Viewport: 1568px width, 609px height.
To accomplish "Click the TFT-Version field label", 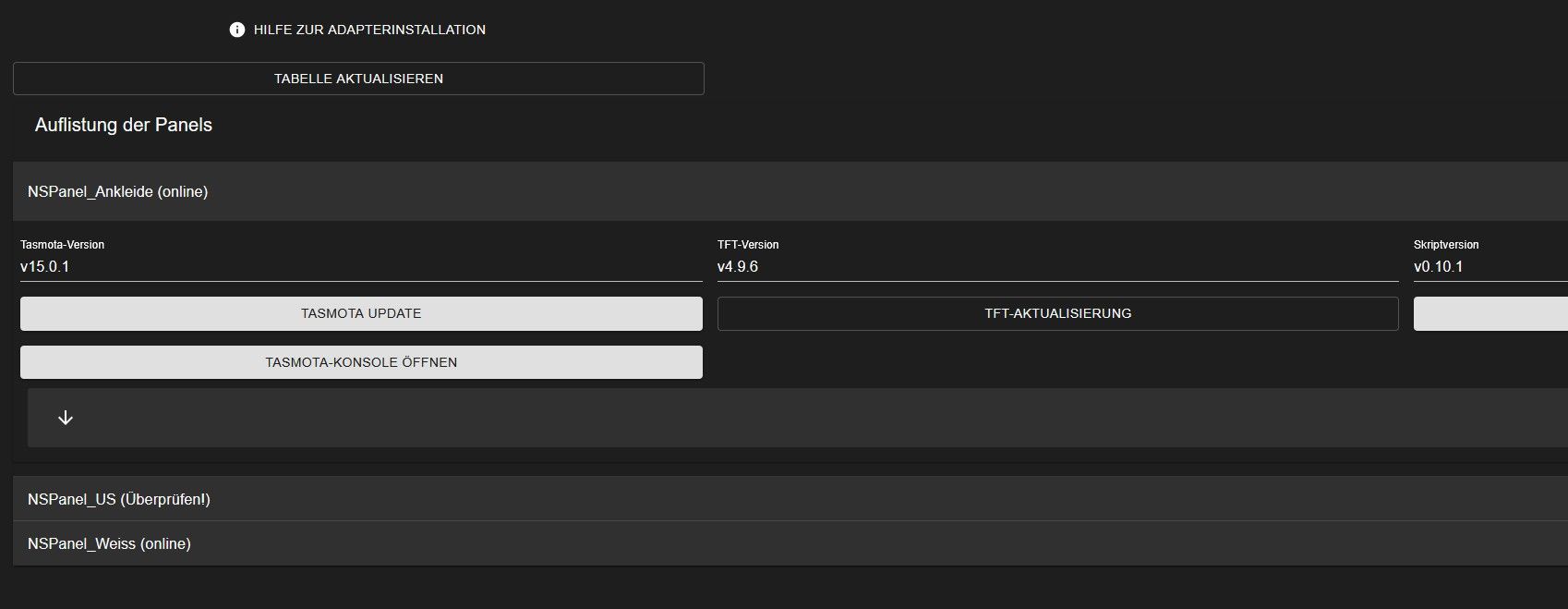I will [x=748, y=245].
